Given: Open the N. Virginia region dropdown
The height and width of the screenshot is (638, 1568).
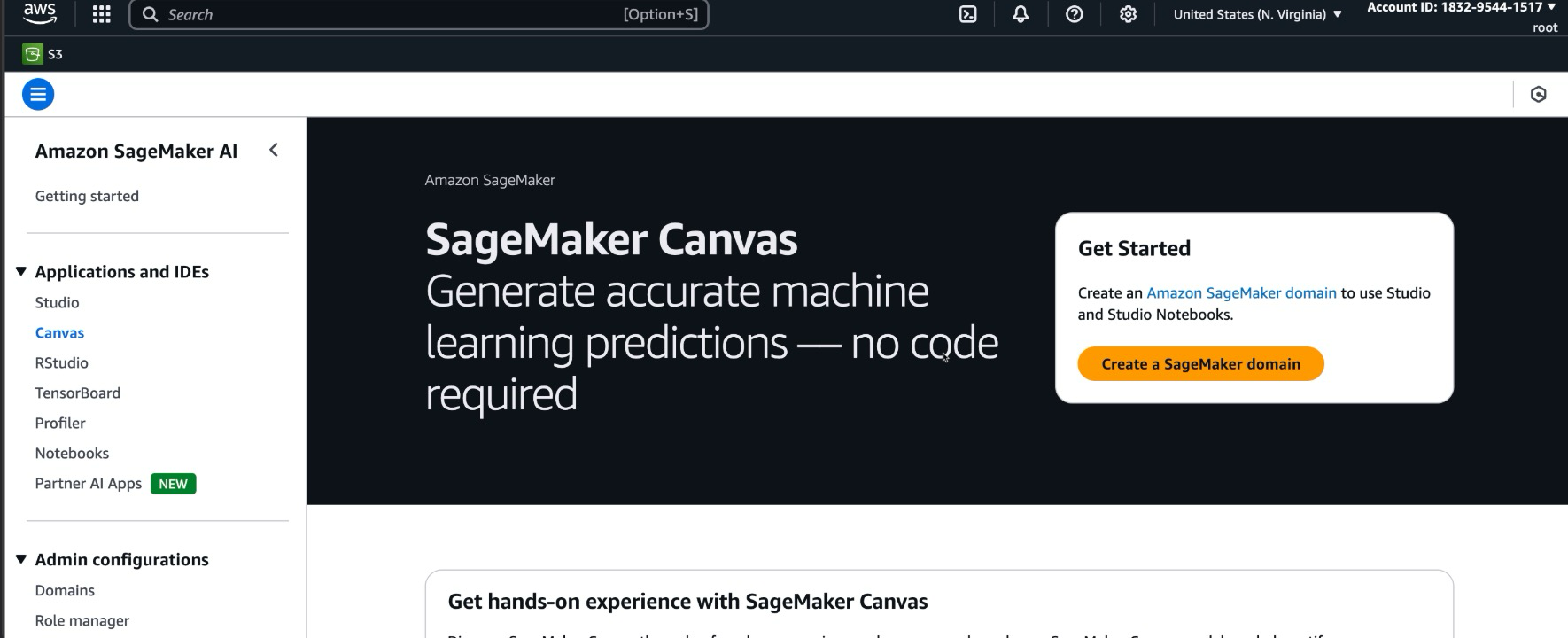Looking at the screenshot, I should 1257,14.
